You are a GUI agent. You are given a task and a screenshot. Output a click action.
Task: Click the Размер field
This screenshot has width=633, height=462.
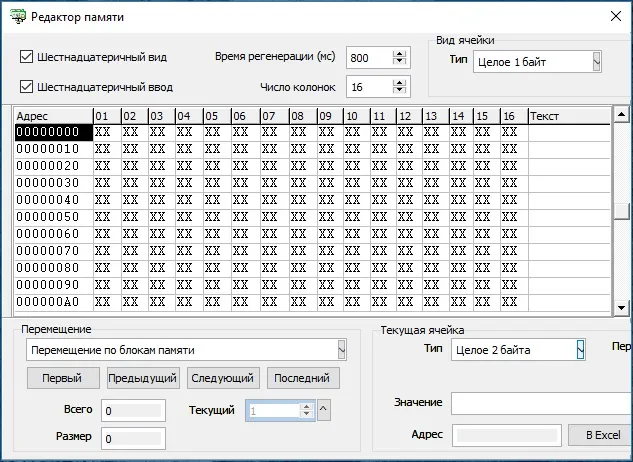coord(133,439)
